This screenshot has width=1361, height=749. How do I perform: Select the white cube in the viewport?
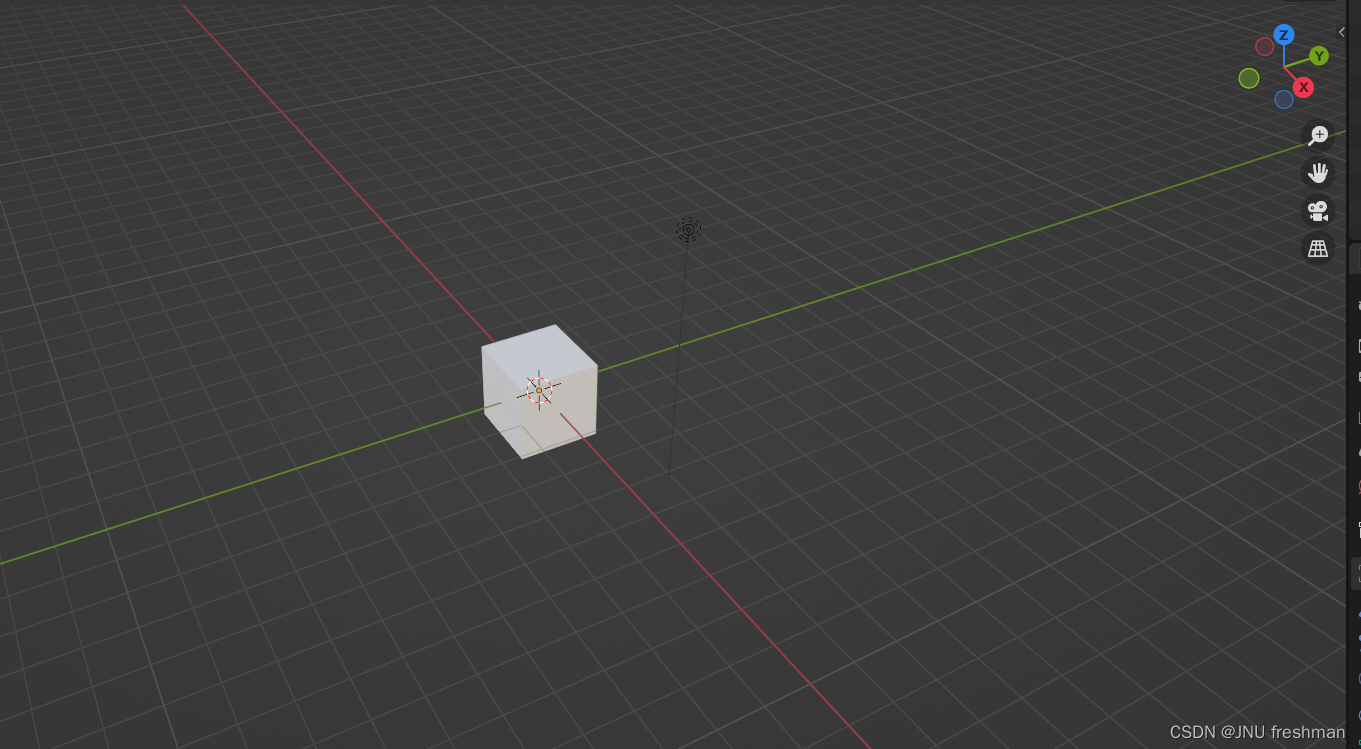540,391
